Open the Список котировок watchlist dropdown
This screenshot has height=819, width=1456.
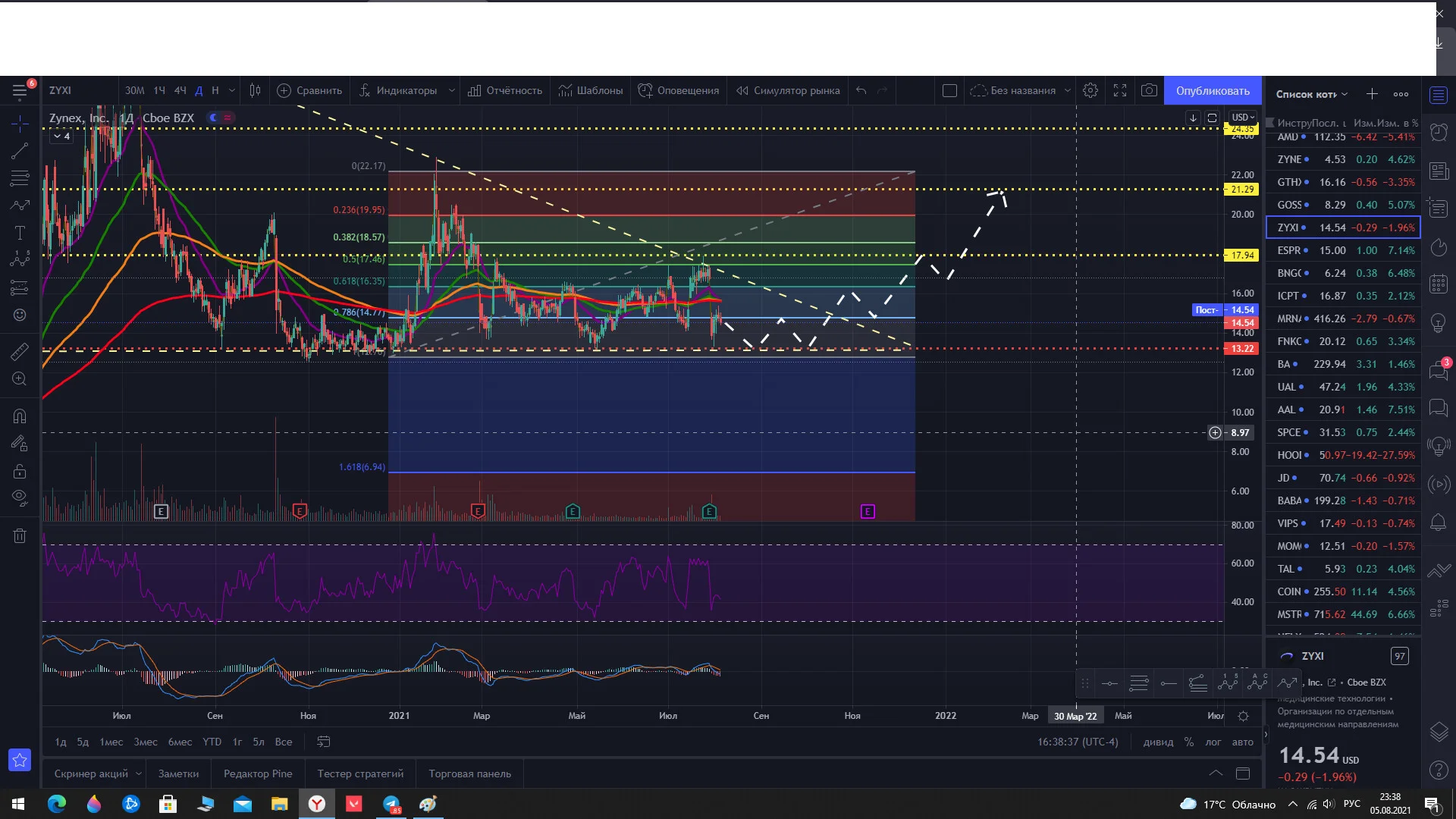click(1312, 94)
